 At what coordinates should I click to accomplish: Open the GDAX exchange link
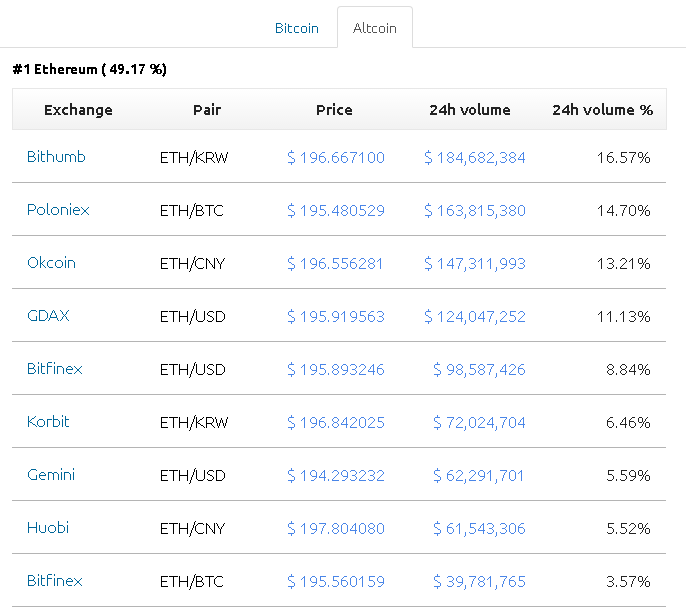click(x=48, y=316)
